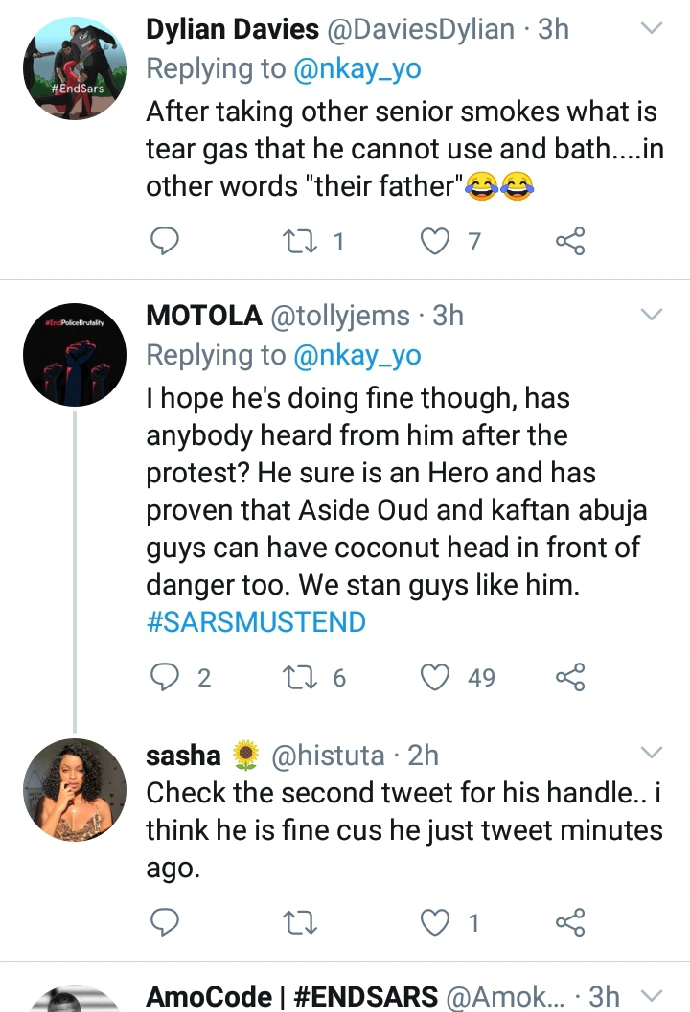Share Dylian Davies' tweet
Viewport: 690px width, 1012px height.
[570, 241]
